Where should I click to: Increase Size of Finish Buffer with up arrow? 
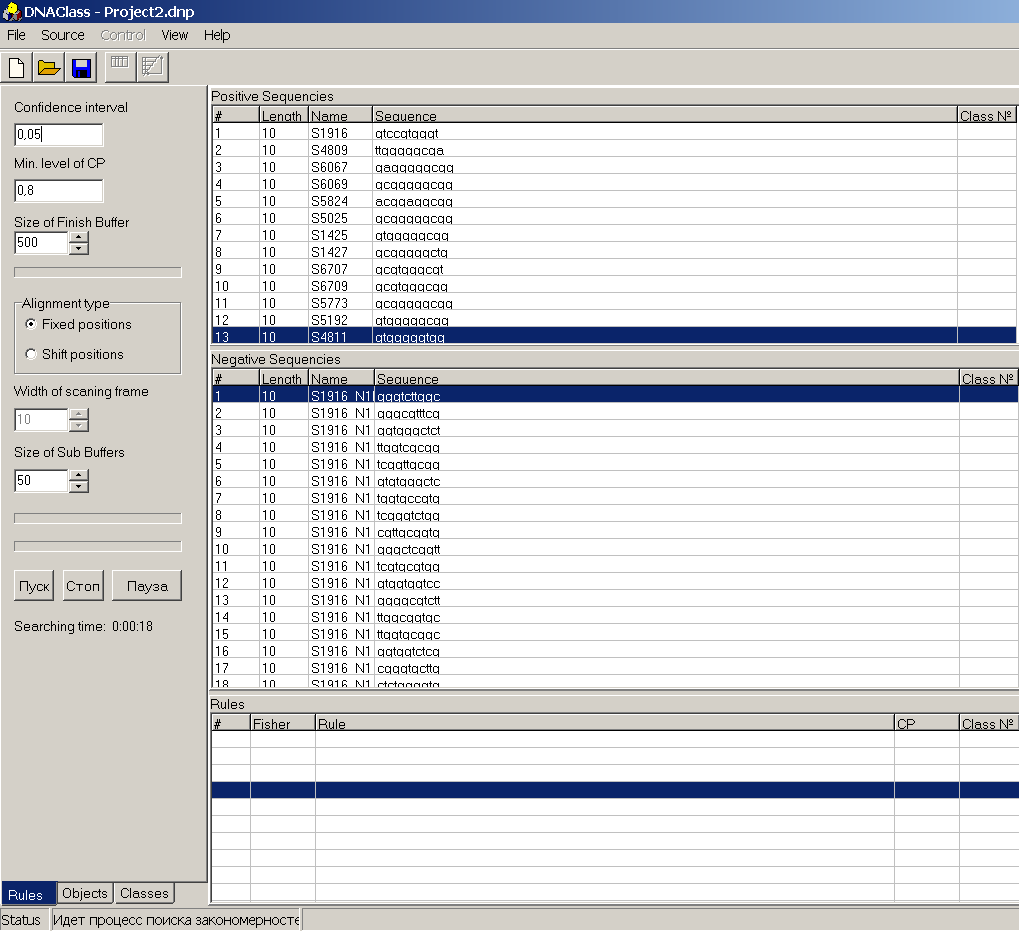[79, 237]
